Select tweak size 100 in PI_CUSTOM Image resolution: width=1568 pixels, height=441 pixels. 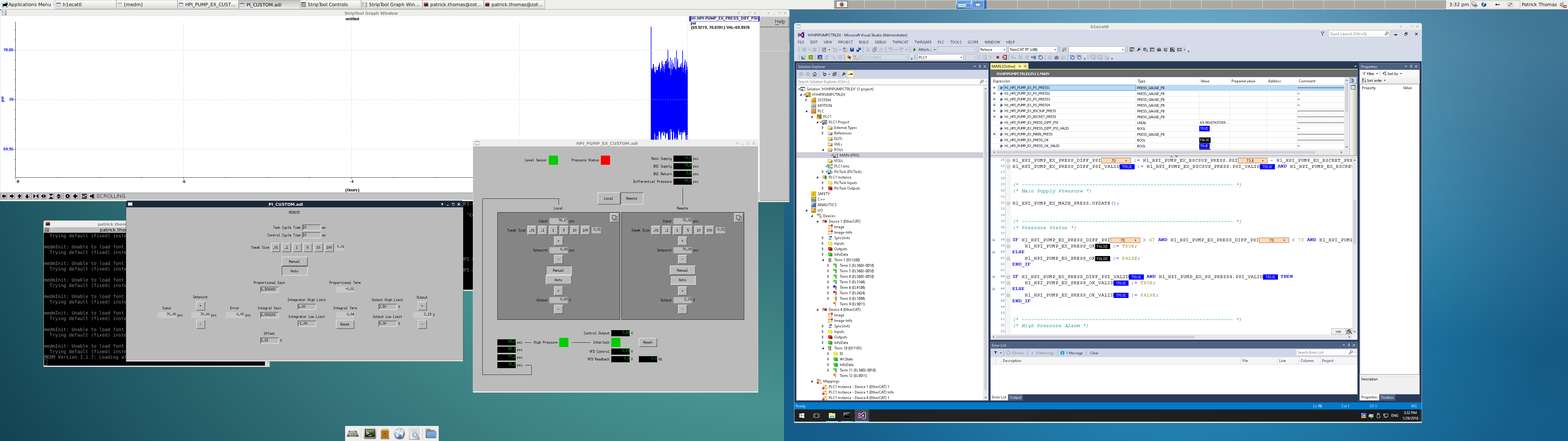pyautogui.click(x=329, y=247)
